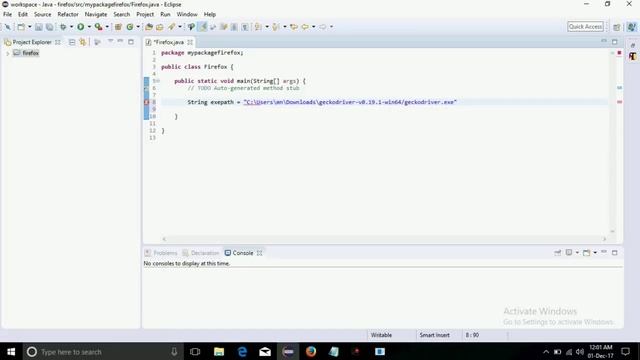Click the Open Type toolbar icon
This screenshot has width=640, height=360.
pyautogui.click(x=149, y=27)
